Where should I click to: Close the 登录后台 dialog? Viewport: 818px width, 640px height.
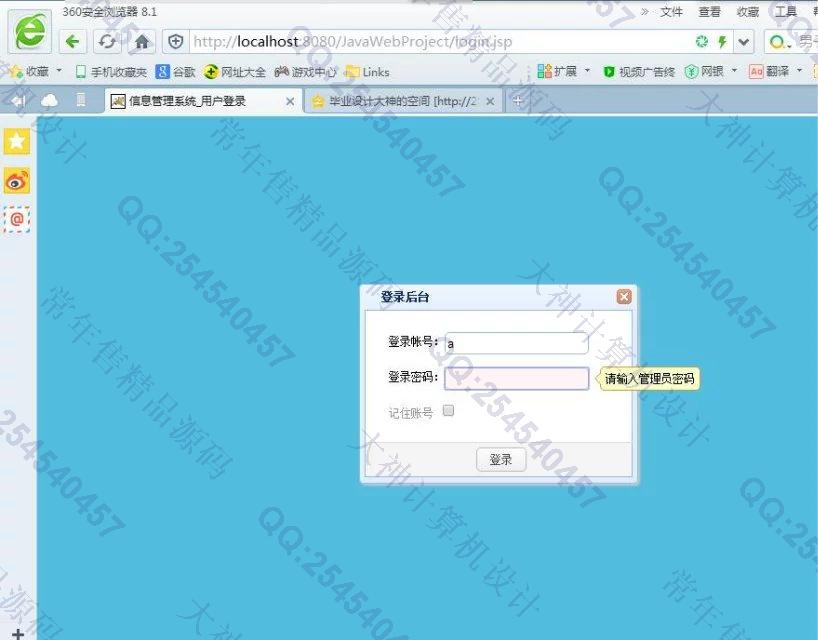pyautogui.click(x=624, y=297)
